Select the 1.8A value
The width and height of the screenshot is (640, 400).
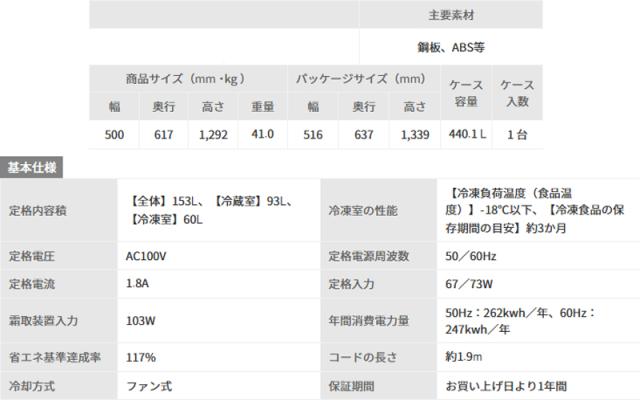pos(137,283)
